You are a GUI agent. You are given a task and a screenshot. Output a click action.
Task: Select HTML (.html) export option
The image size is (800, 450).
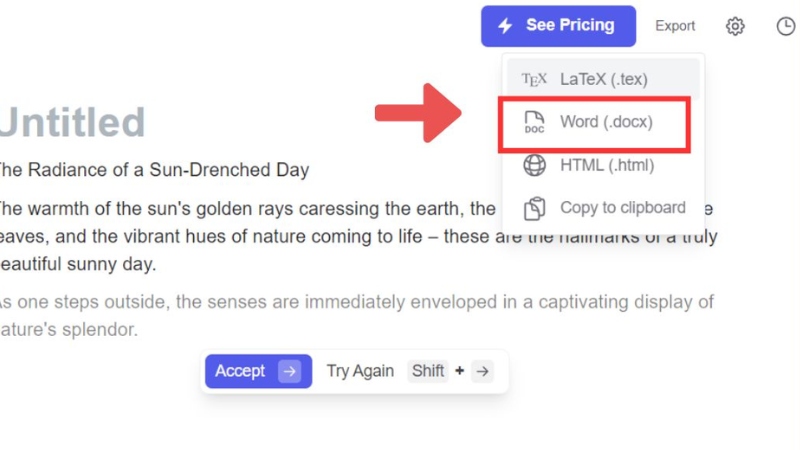[x=603, y=165]
